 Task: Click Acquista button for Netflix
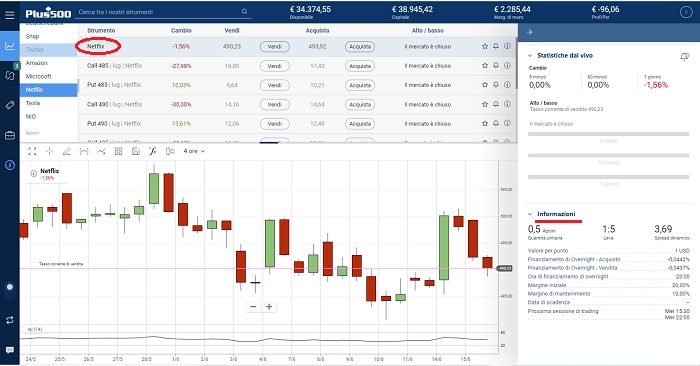point(360,46)
